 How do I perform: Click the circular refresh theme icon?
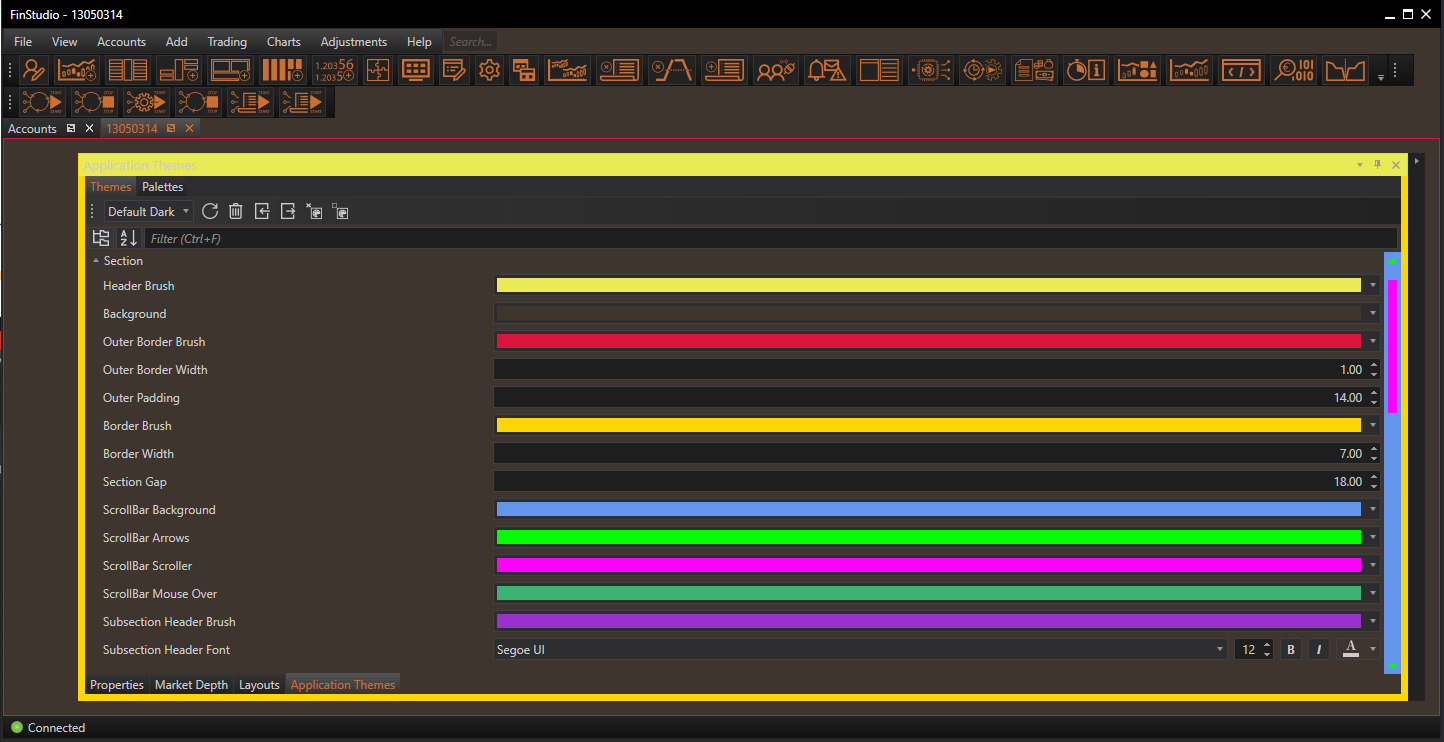(x=210, y=211)
